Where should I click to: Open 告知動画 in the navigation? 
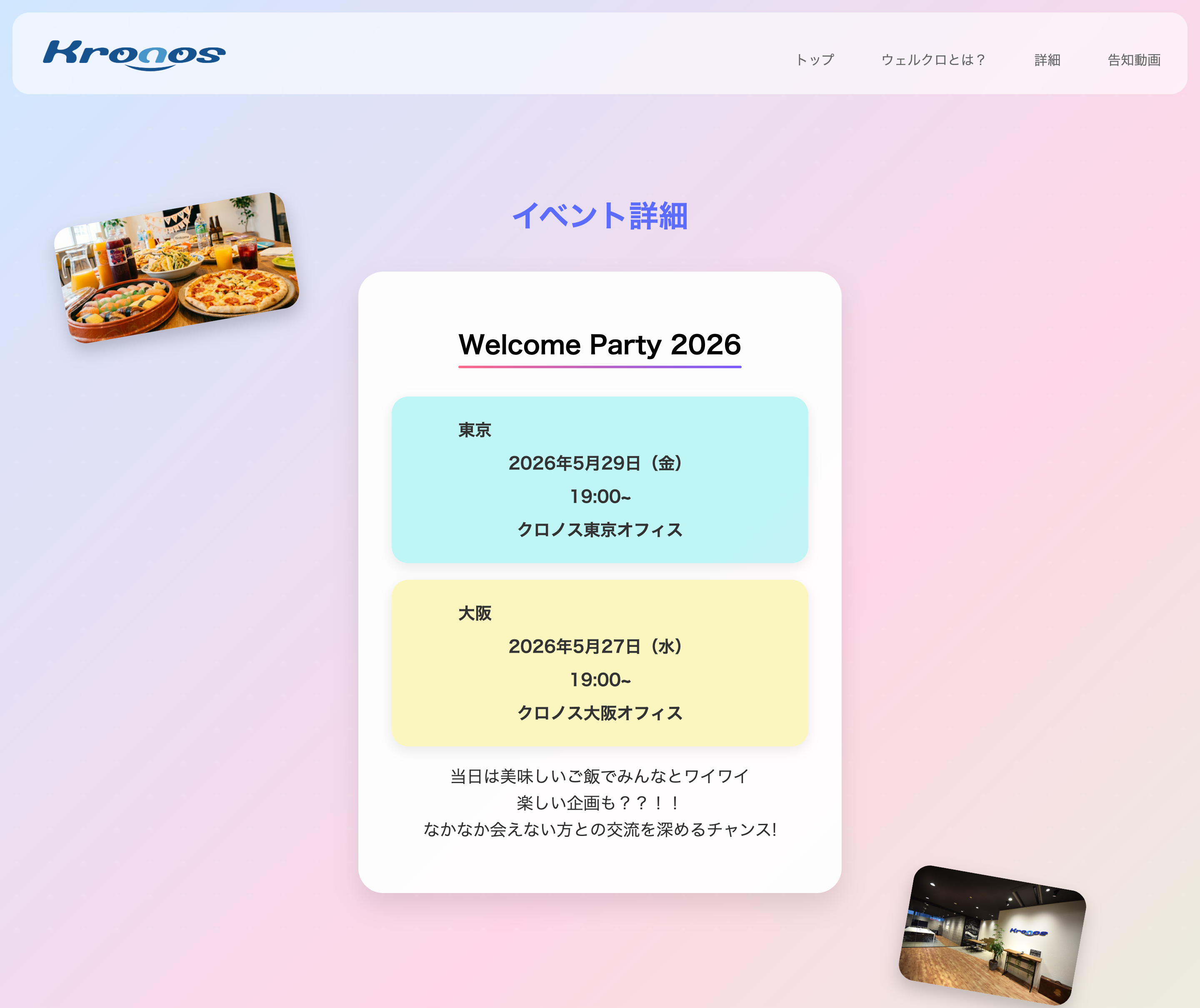(1134, 60)
